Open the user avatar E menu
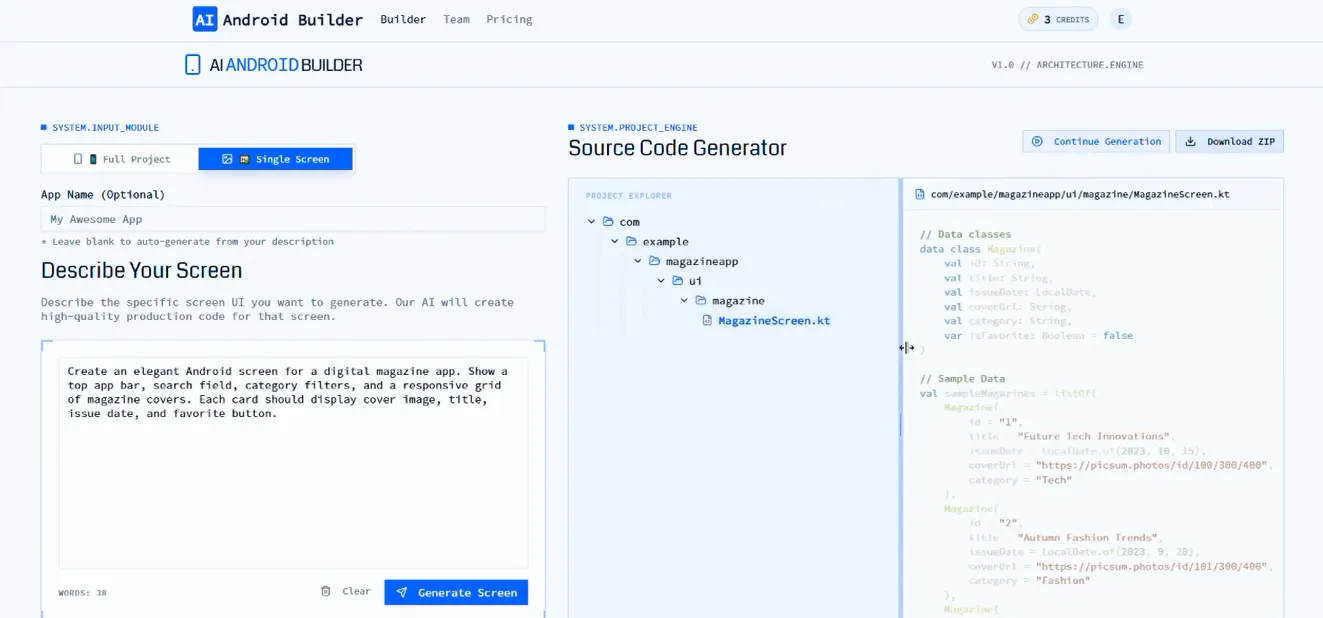1323x618 pixels. coord(1120,19)
